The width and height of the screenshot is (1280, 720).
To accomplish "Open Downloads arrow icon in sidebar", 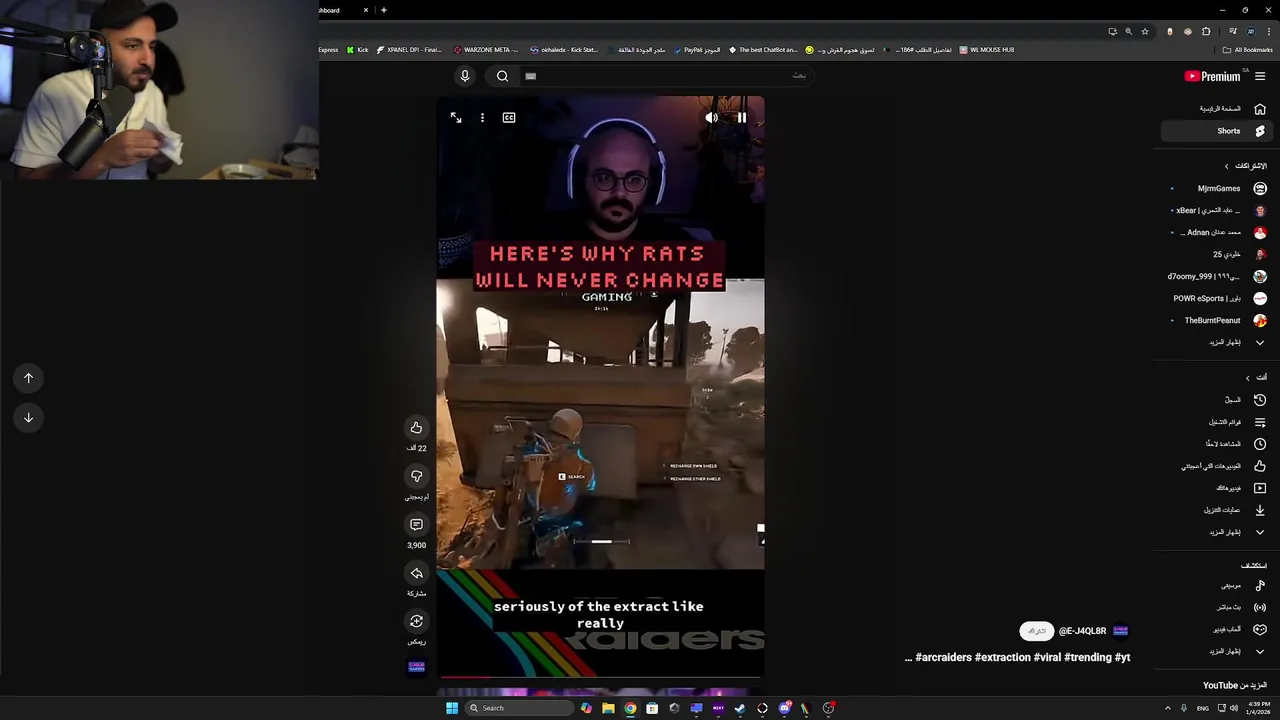I will 1260,510.
